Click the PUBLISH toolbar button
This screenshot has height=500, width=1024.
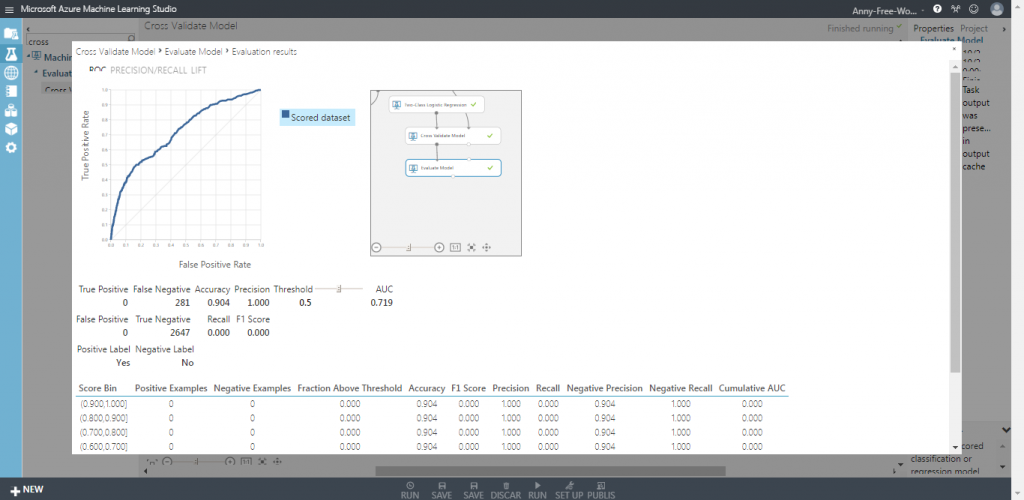tap(601, 490)
